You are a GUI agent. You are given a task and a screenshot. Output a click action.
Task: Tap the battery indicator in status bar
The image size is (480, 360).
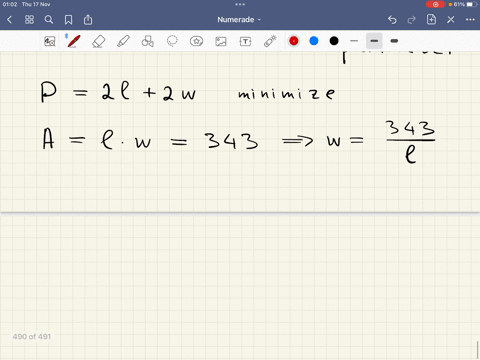click(x=472, y=4)
